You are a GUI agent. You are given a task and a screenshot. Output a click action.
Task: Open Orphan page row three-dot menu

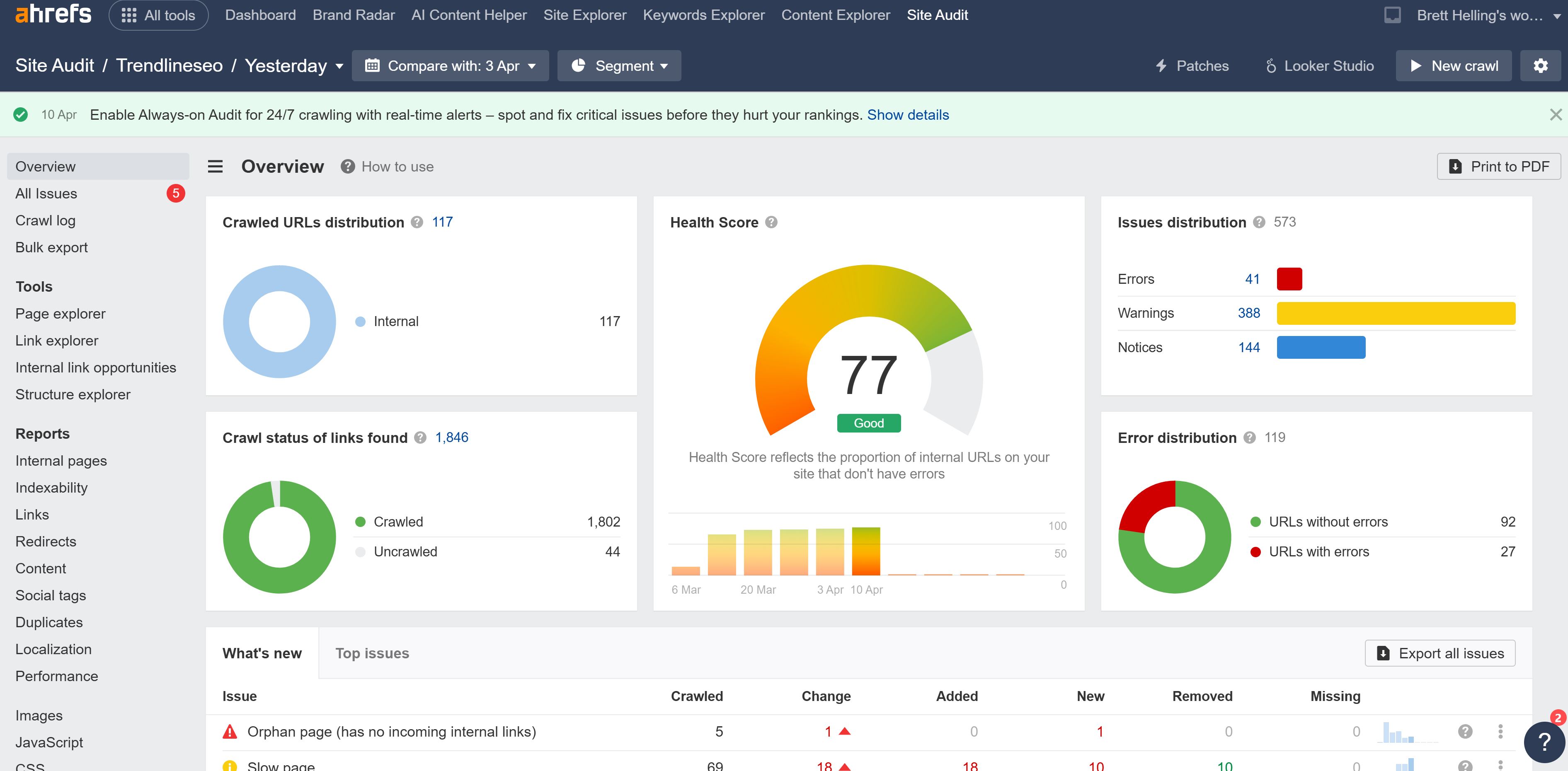pos(1500,731)
